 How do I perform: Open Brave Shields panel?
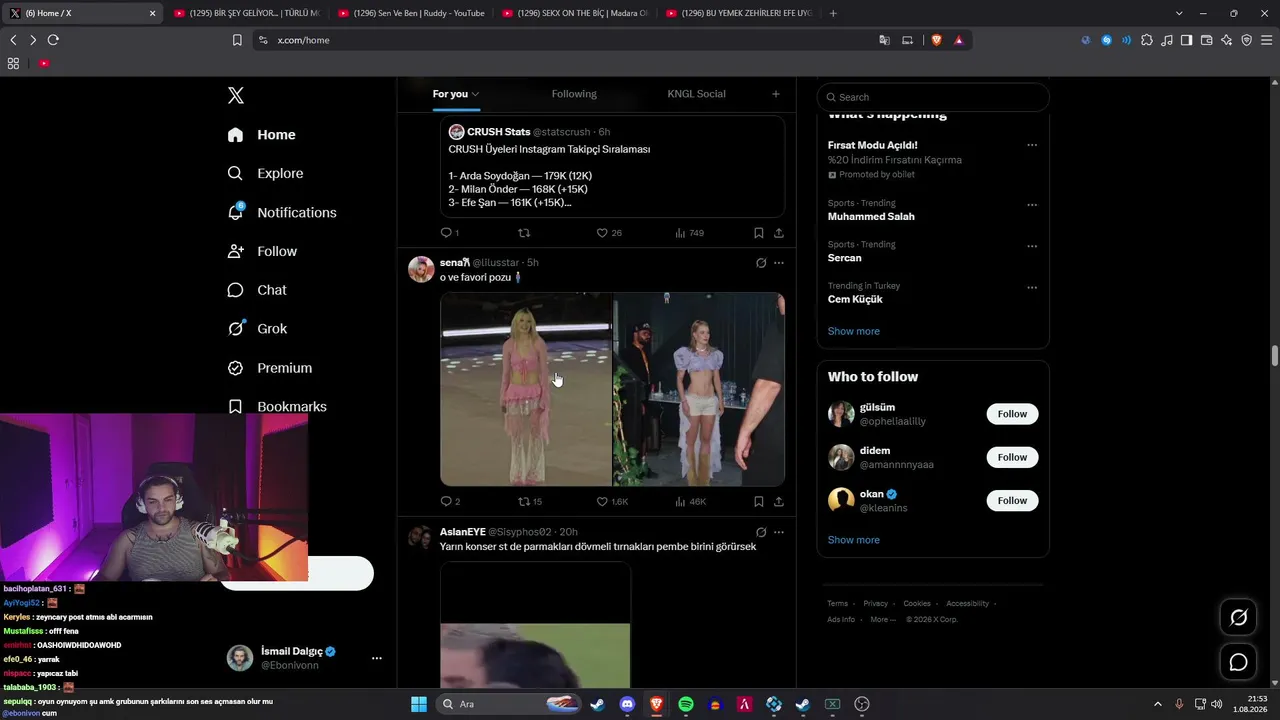click(x=937, y=40)
